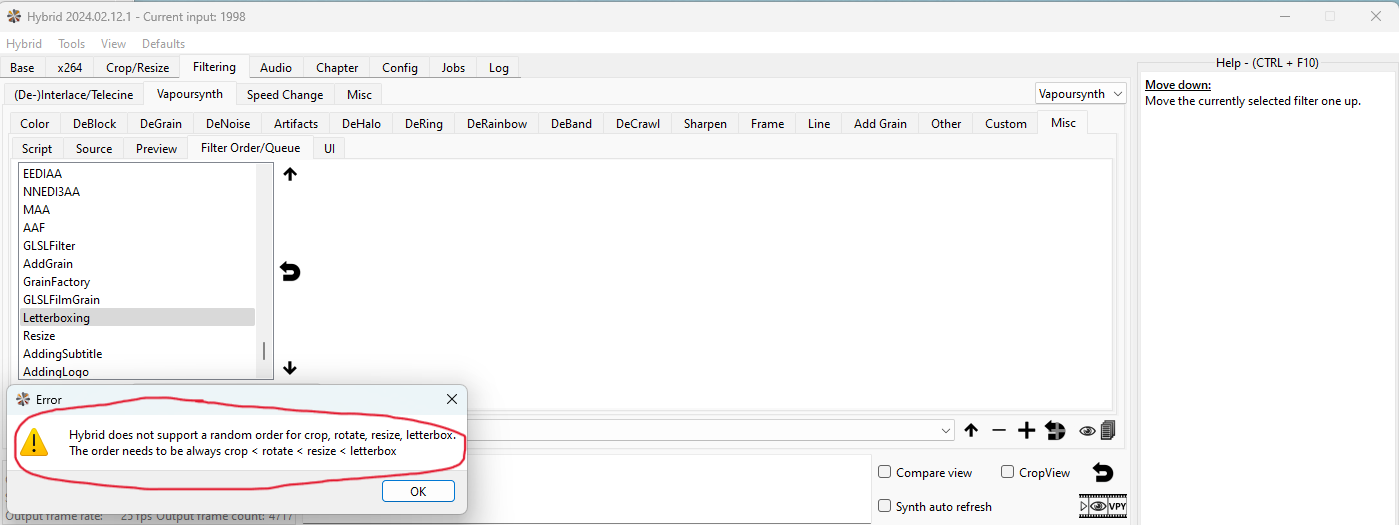Open the Vapoursynth dropdown at top right

coord(1081,93)
